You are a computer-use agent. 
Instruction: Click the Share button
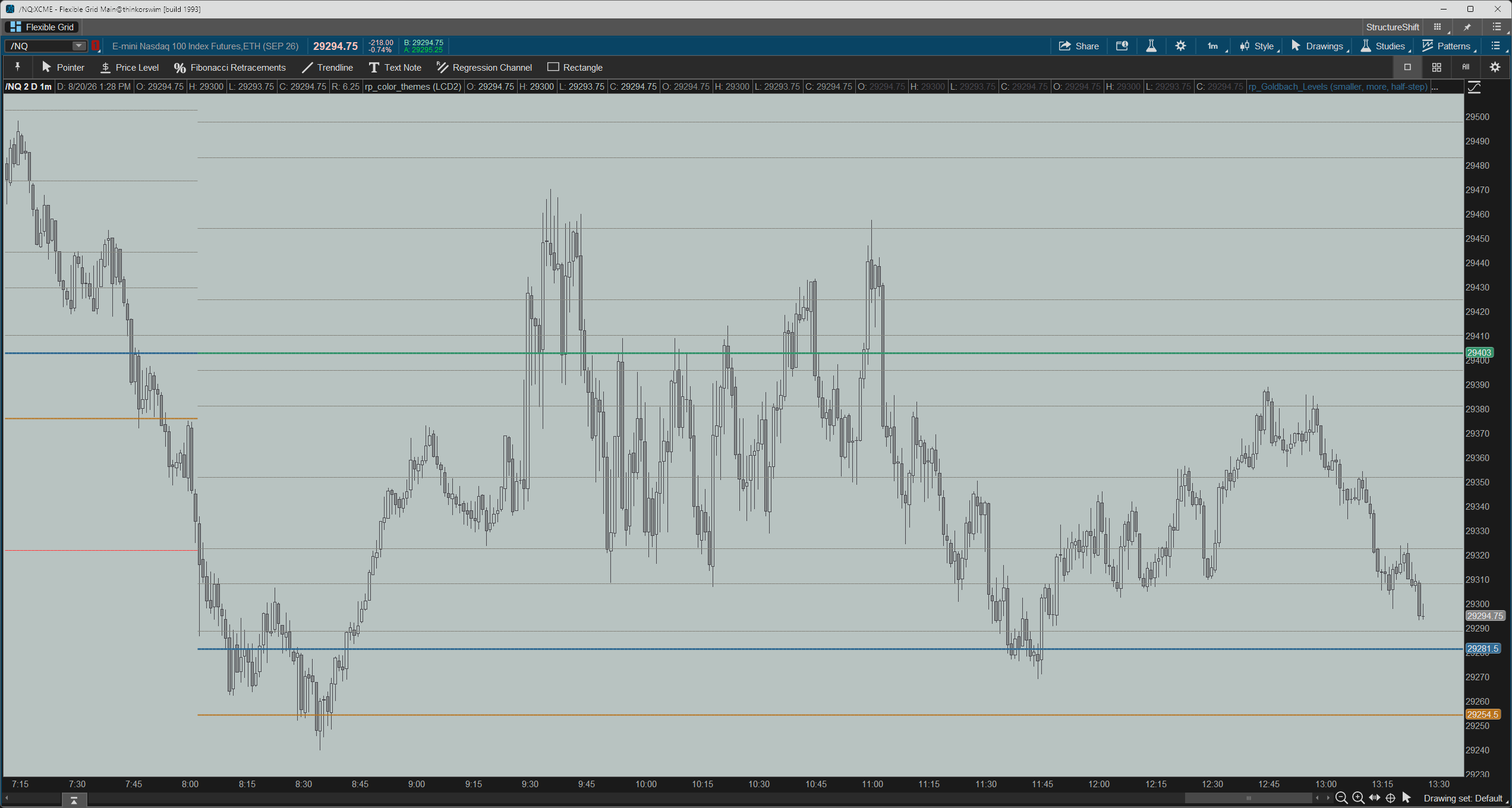click(x=1079, y=46)
